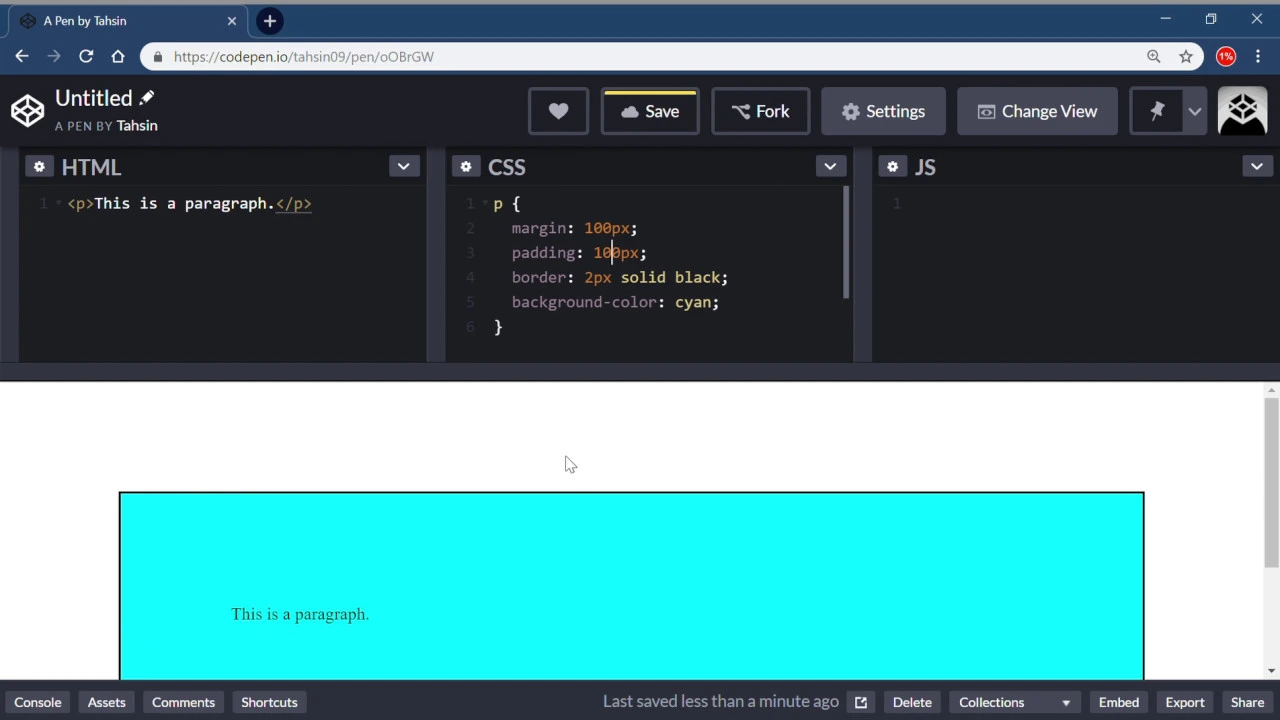This screenshot has width=1280, height=720.
Task: Click preview scrollbar down arrow
Action: pos(1271,671)
